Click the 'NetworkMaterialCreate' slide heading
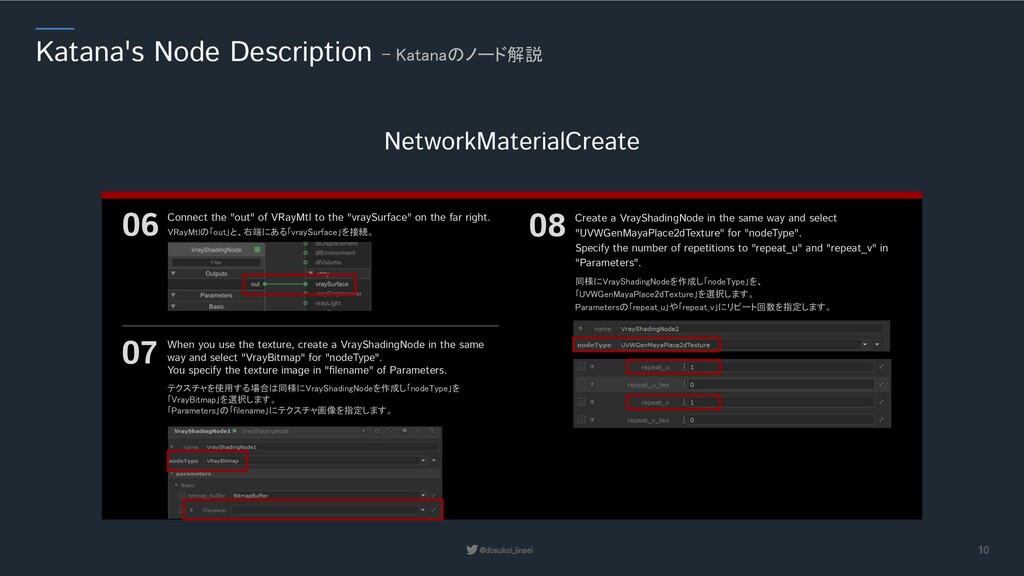 pyautogui.click(x=512, y=141)
